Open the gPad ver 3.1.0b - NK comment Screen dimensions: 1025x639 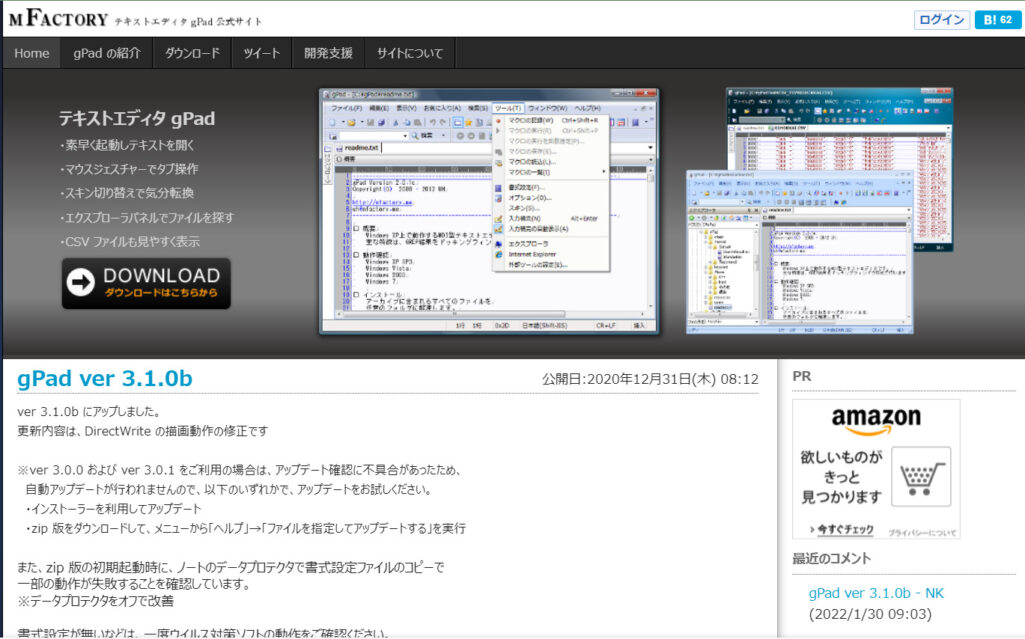pyautogui.click(x=876, y=593)
